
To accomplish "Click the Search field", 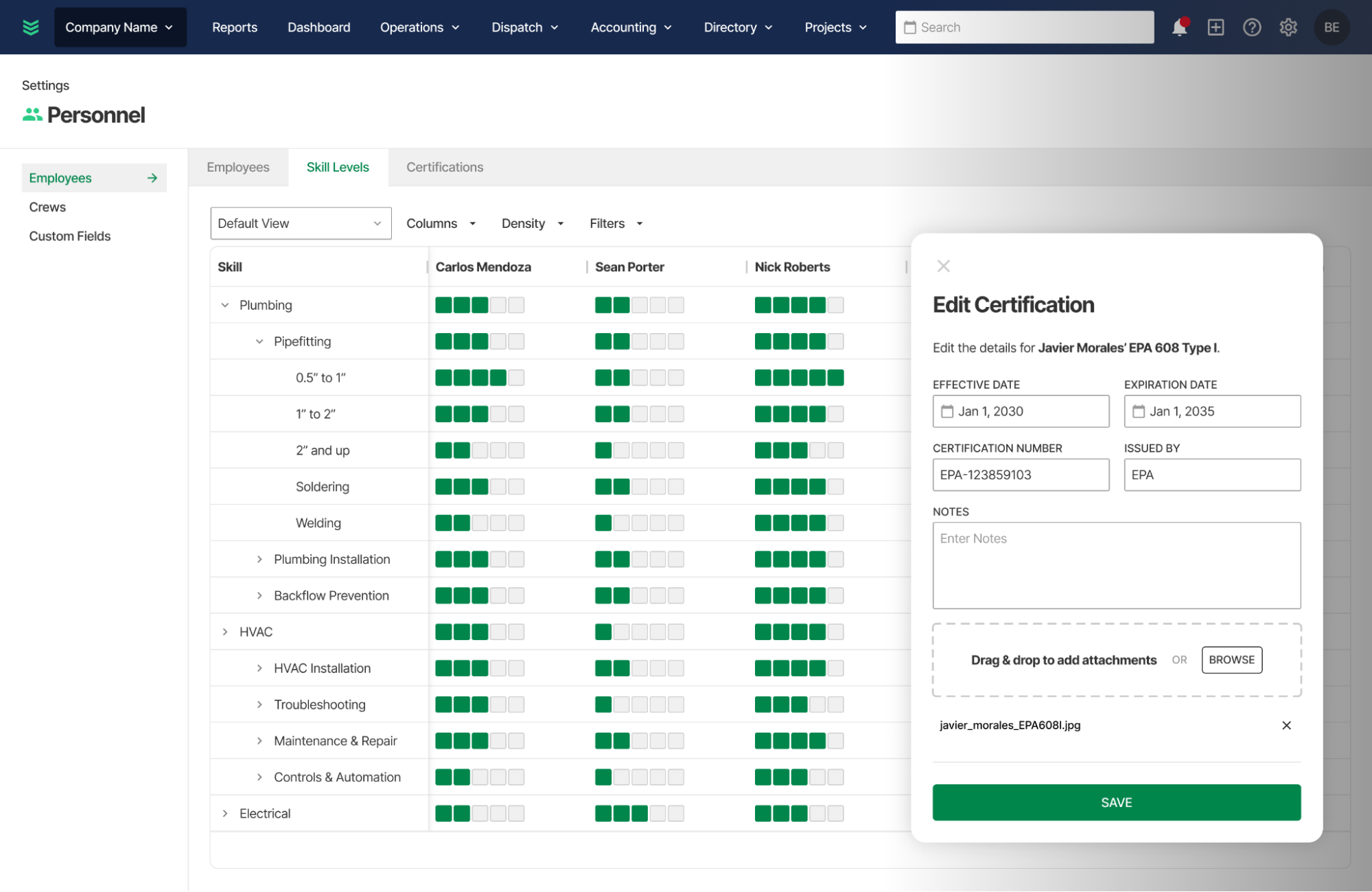I will tap(1024, 27).
